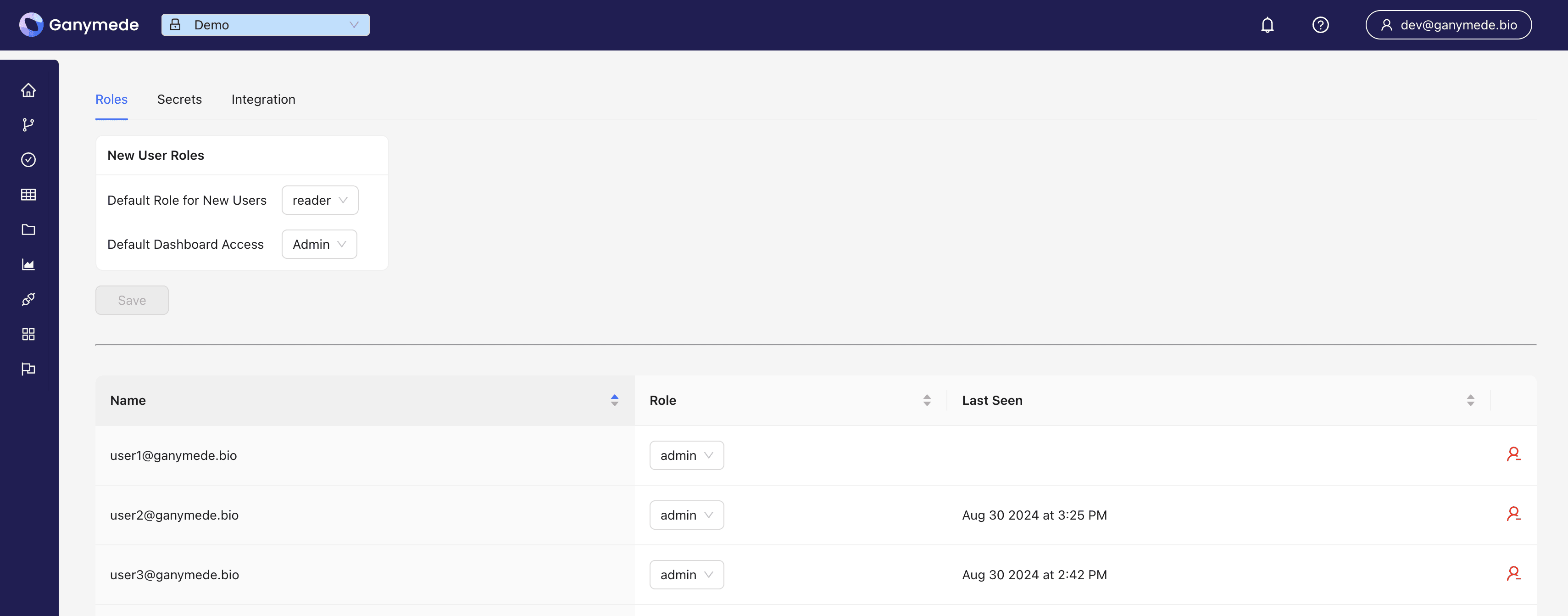
Task: Click the rocket/deploy sidebar icon
Action: pos(28,299)
